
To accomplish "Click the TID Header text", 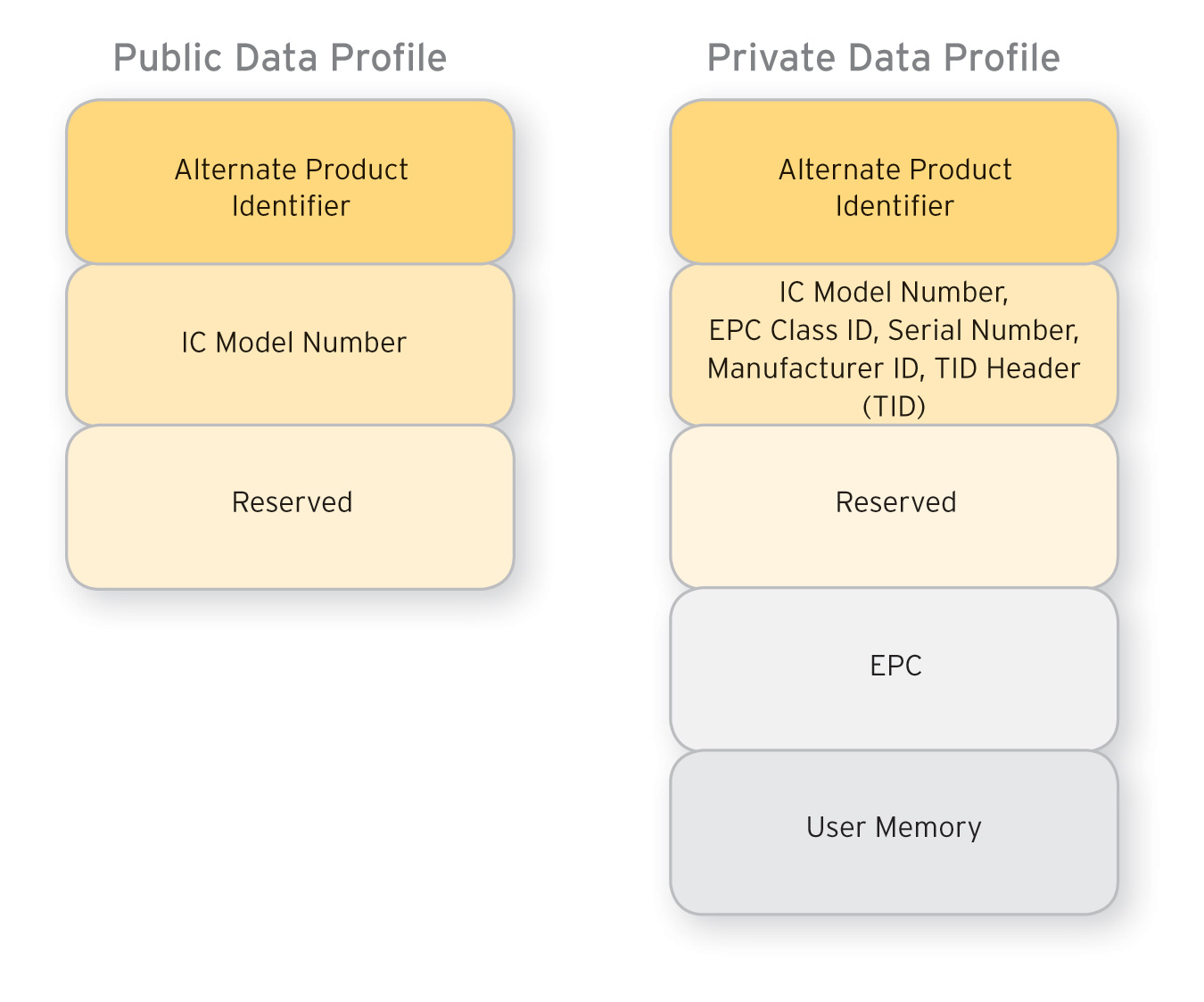I will coord(1008,369).
